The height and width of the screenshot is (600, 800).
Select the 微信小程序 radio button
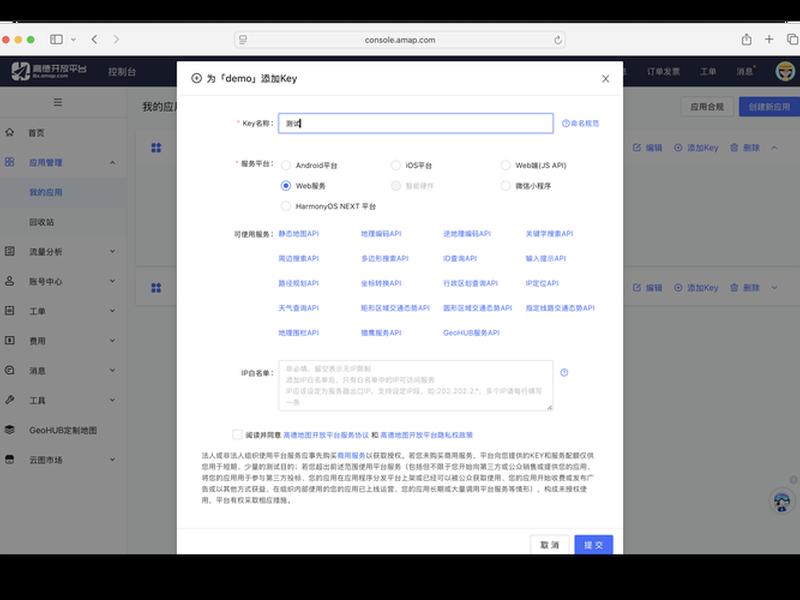coord(505,186)
